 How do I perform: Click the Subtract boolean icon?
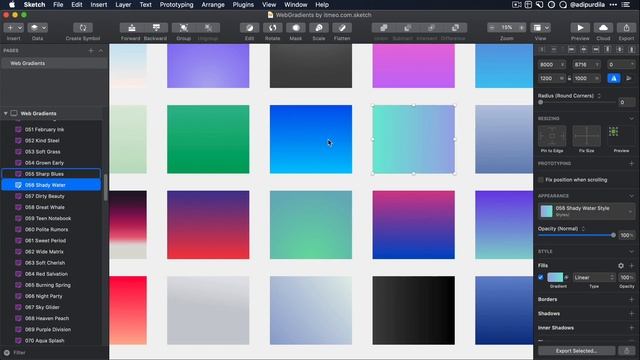(x=407, y=28)
